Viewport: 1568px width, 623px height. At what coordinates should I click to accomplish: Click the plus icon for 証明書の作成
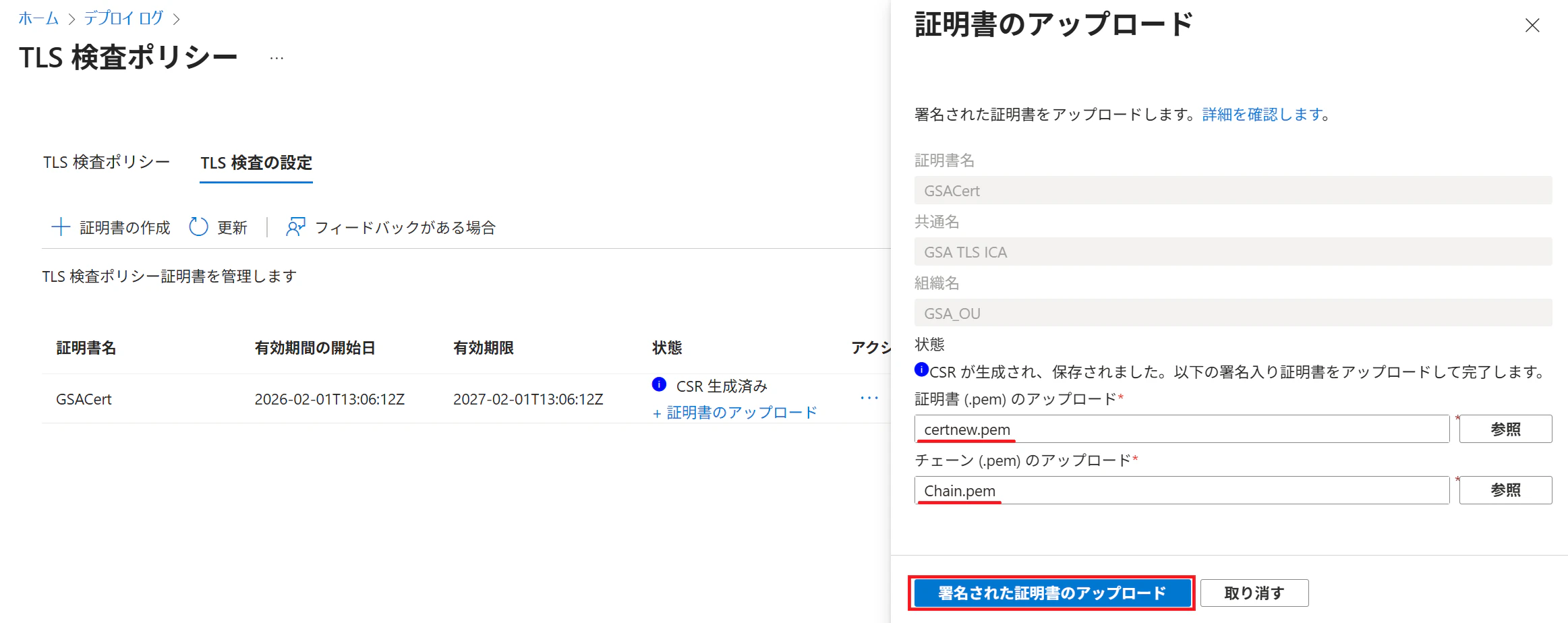61,227
